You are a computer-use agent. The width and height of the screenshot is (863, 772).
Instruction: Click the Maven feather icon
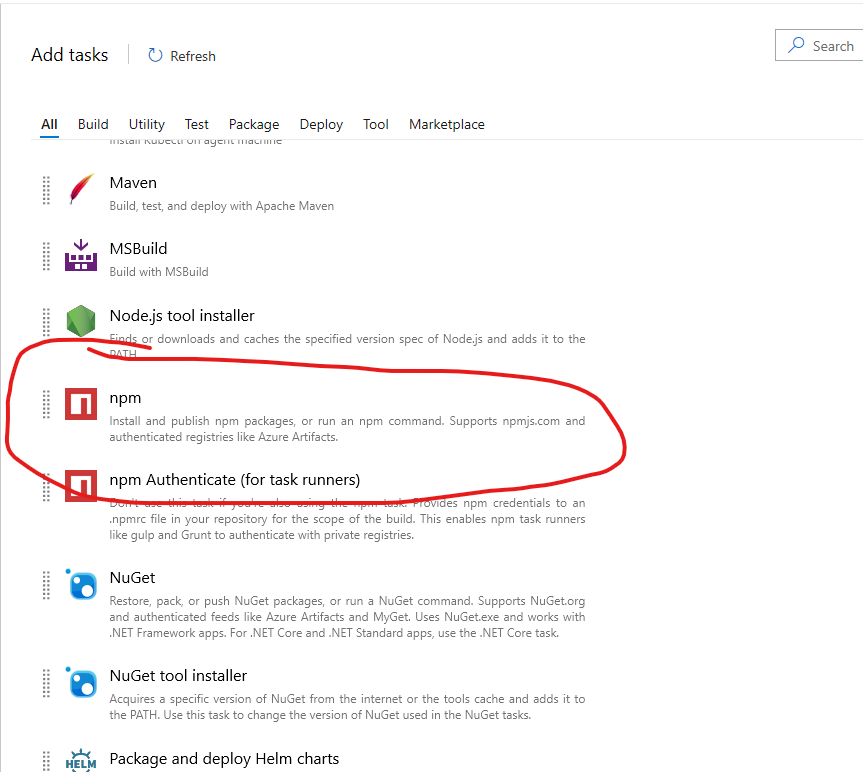click(x=81, y=189)
